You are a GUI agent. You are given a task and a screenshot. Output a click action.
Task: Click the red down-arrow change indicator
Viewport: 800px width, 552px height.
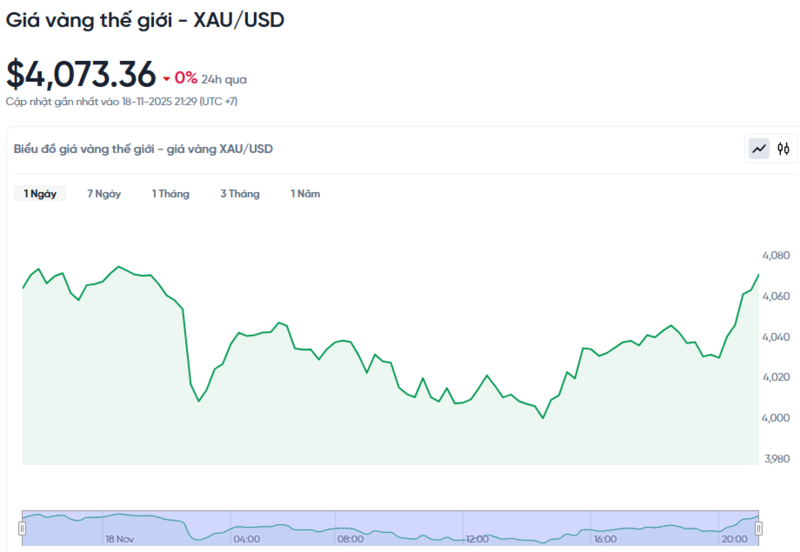166,78
